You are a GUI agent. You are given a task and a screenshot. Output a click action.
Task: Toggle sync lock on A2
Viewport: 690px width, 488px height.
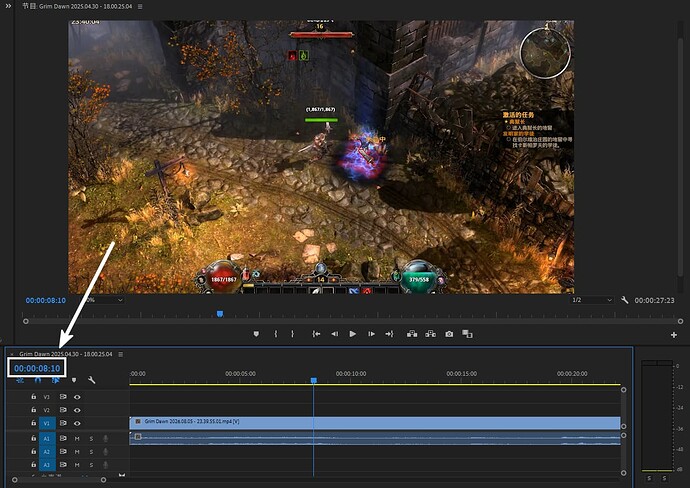[63, 451]
